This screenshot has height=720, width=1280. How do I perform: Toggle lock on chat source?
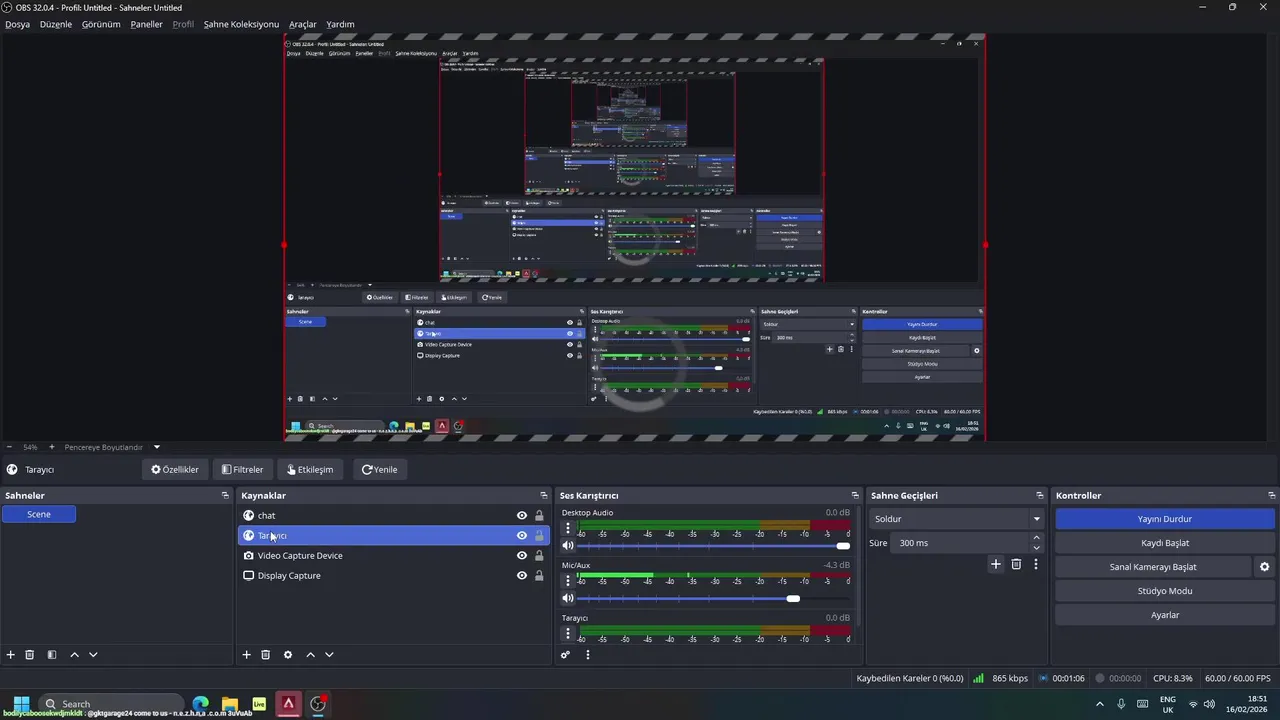click(539, 516)
